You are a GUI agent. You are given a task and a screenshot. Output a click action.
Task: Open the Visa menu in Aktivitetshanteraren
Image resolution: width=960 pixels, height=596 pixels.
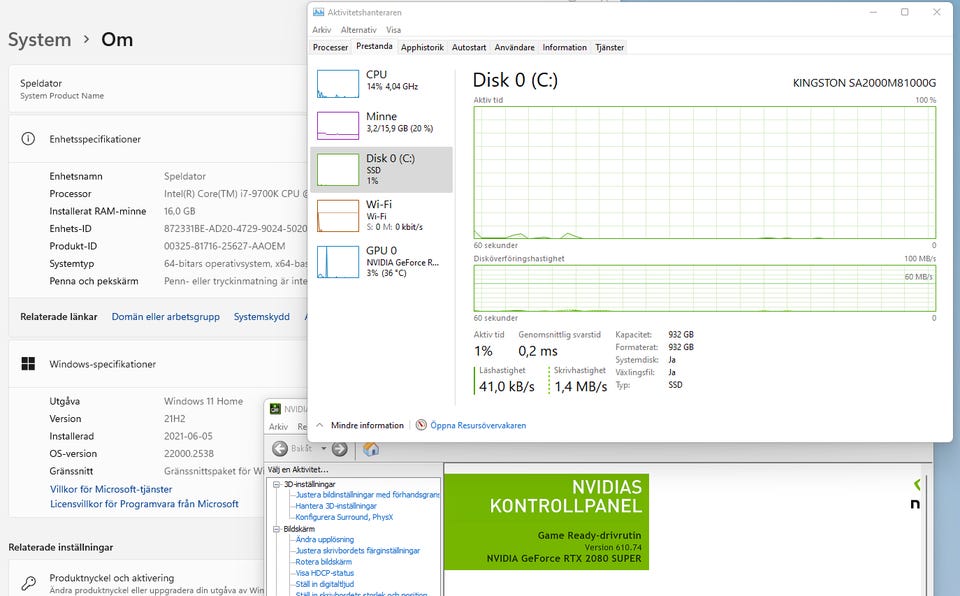pos(394,30)
